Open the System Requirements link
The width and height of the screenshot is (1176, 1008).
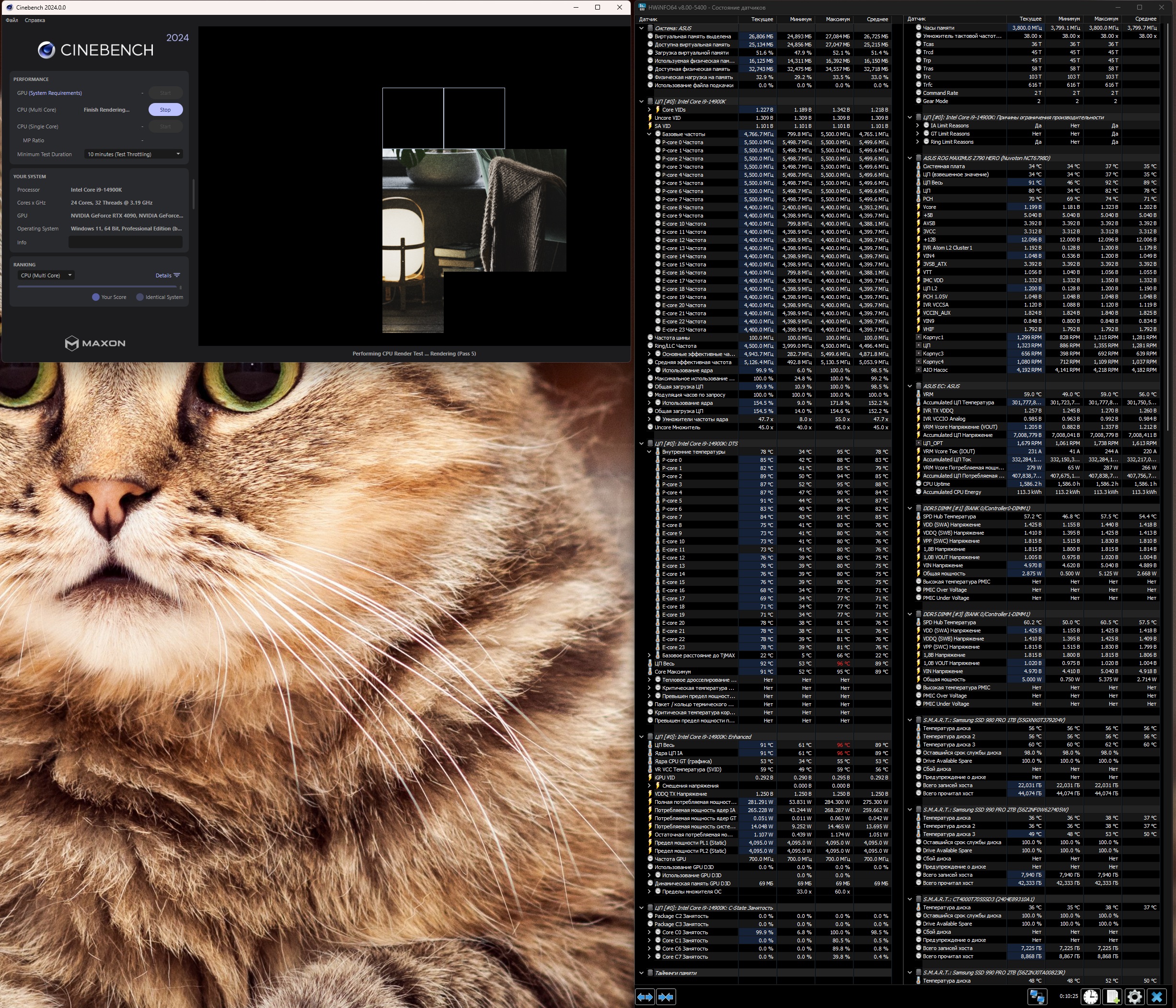[55, 93]
